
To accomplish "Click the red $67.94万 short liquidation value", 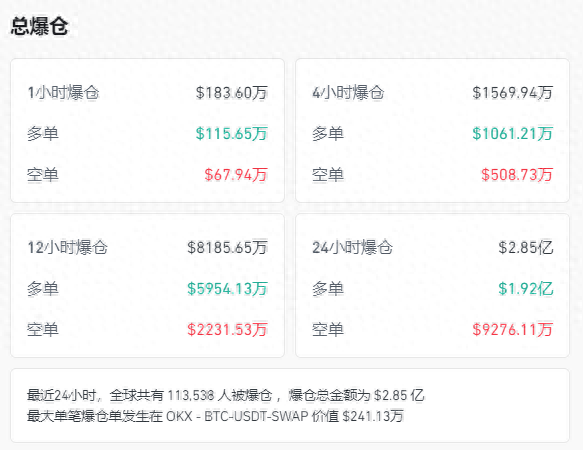I will pos(236,174).
